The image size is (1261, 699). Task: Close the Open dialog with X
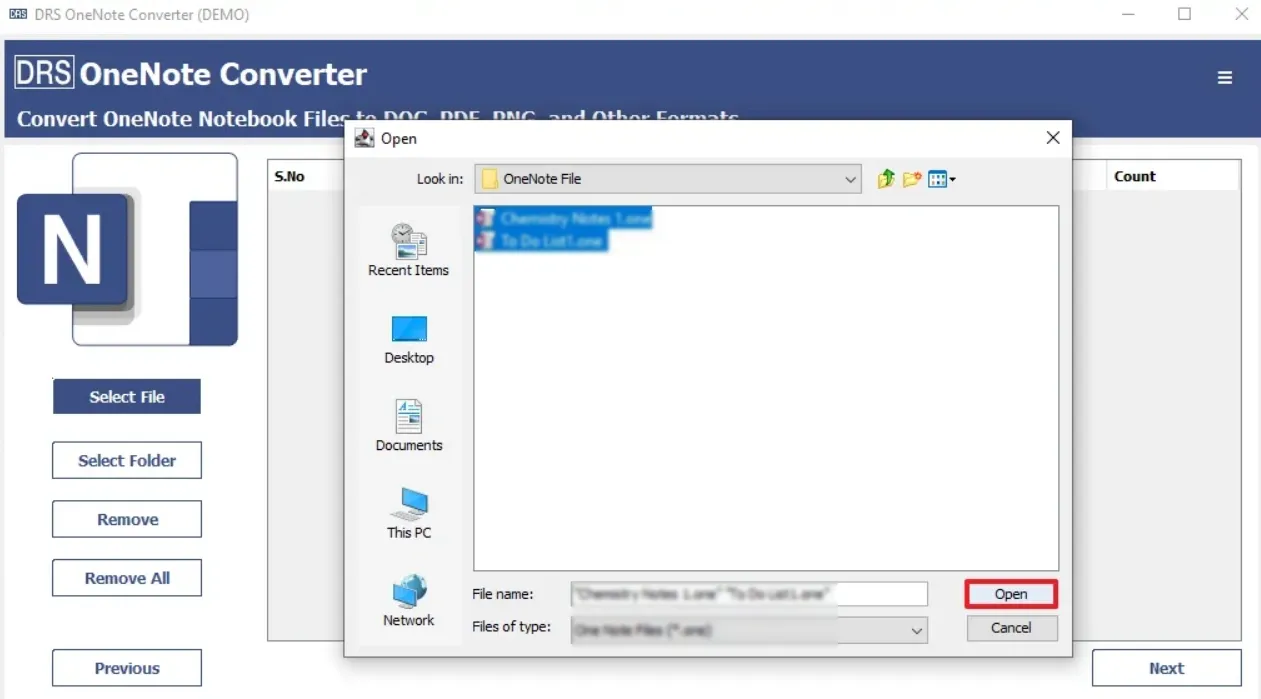coord(1052,138)
